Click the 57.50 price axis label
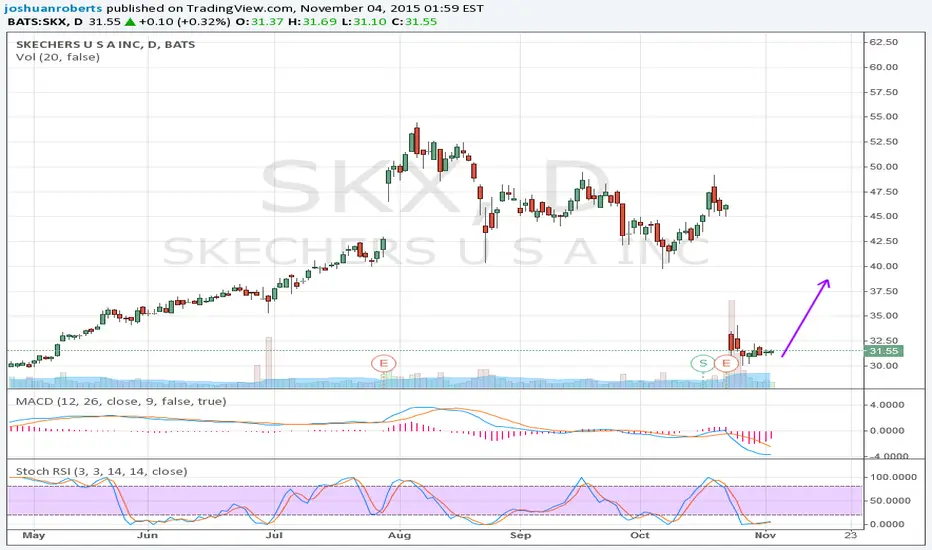 (x=884, y=92)
